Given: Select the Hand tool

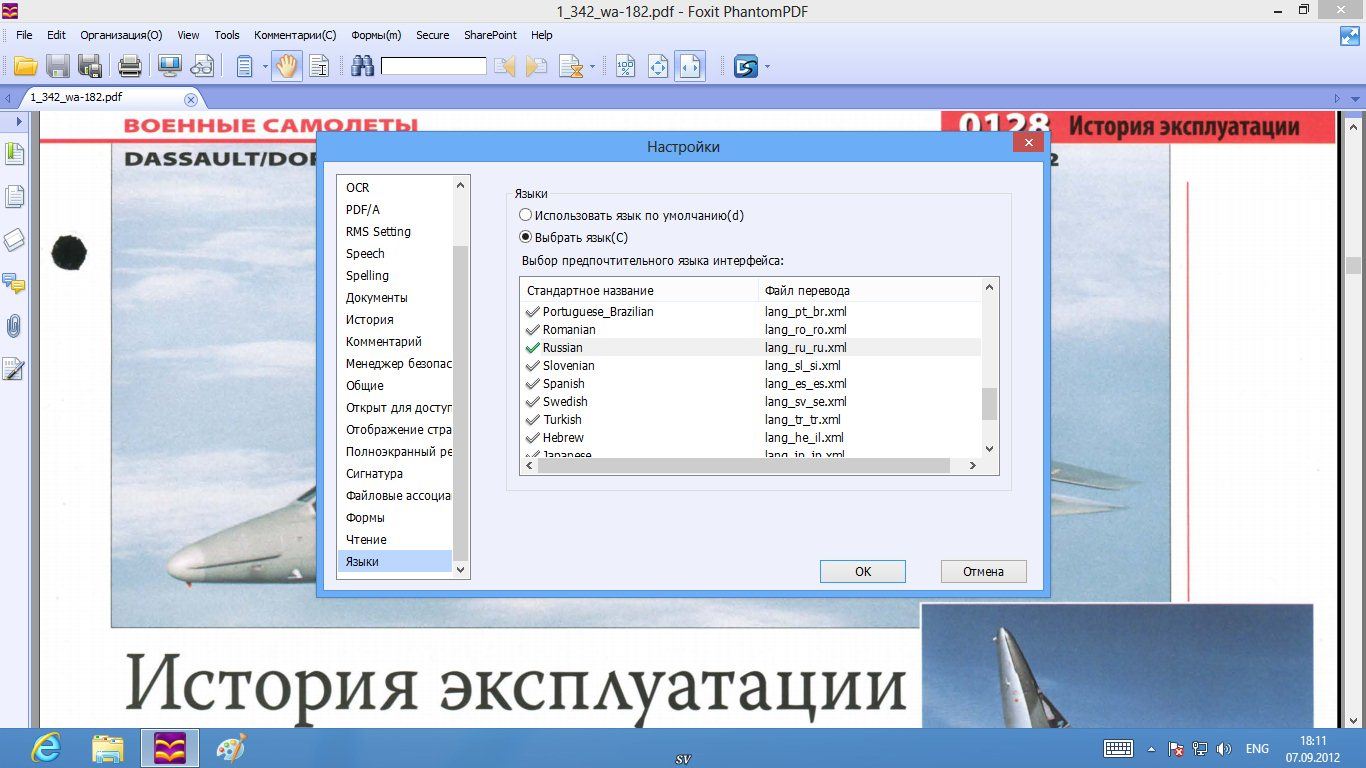Looking at the screenshot, I should 287,67.
